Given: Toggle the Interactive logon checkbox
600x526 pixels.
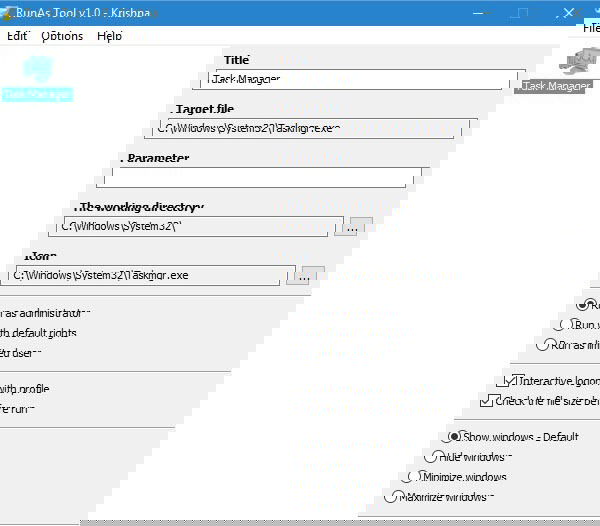Looking at the screenshot, I should click(509, 381).
